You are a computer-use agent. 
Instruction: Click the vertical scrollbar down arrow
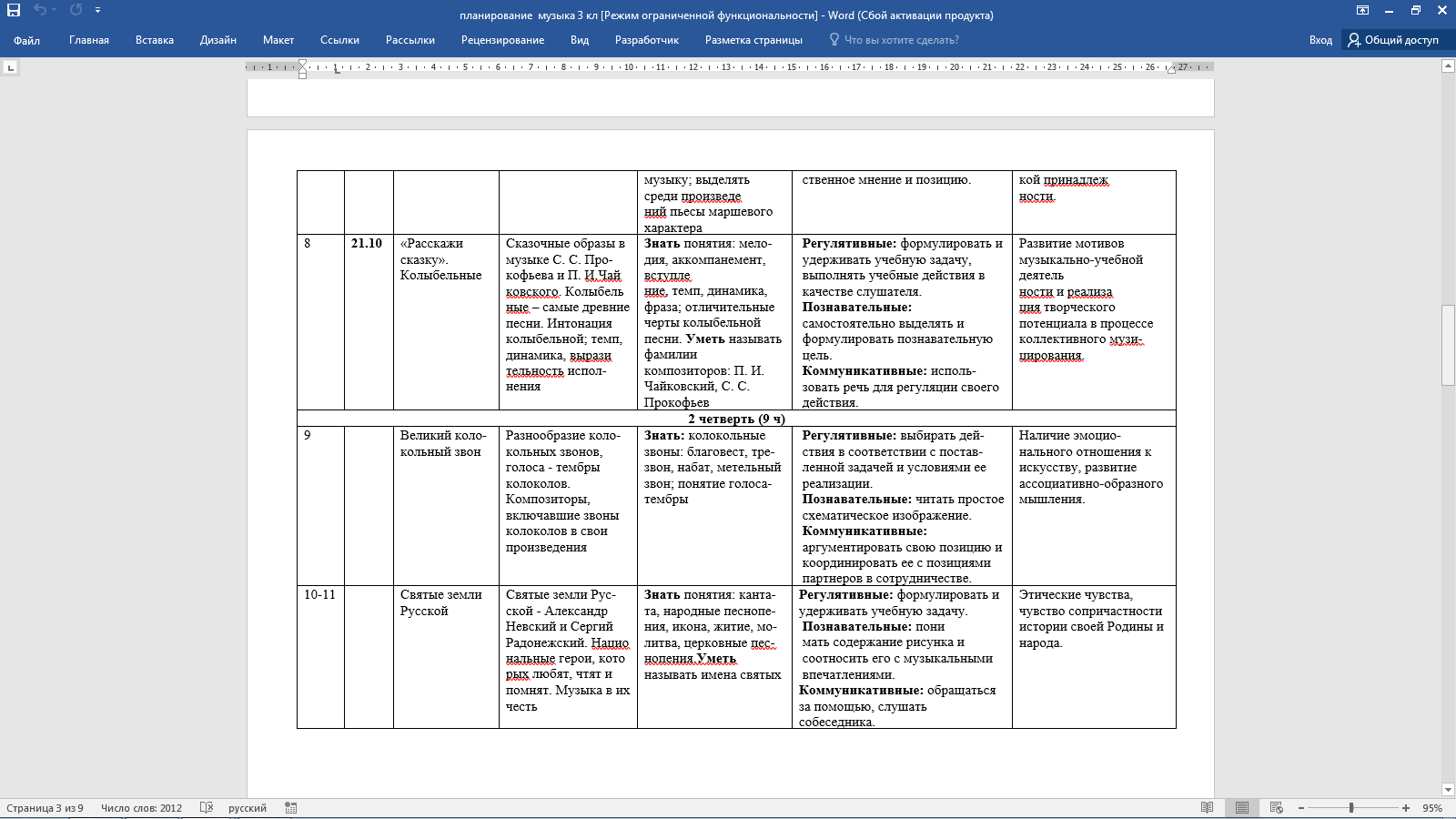(1448, 790)
